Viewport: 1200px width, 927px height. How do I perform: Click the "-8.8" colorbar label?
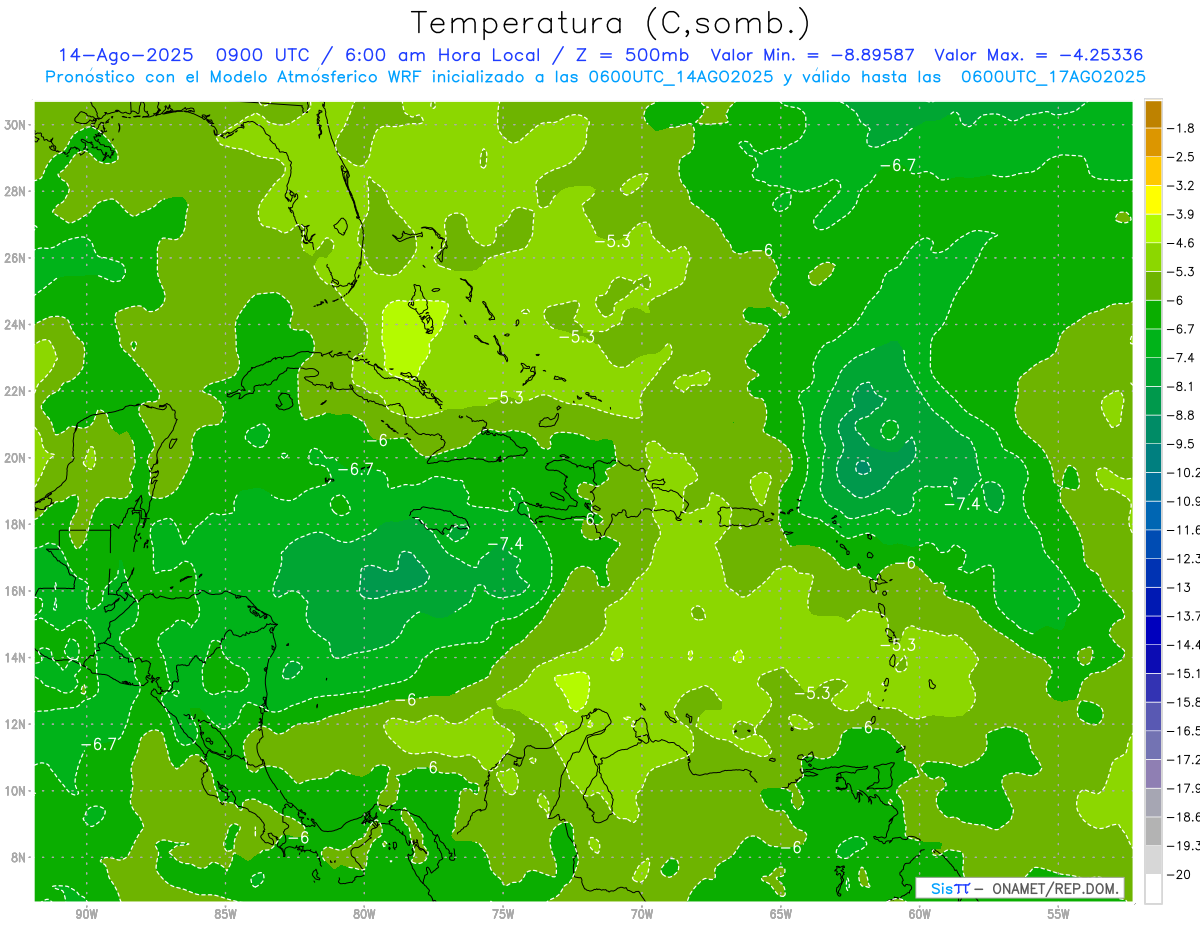coord(1182,415)
